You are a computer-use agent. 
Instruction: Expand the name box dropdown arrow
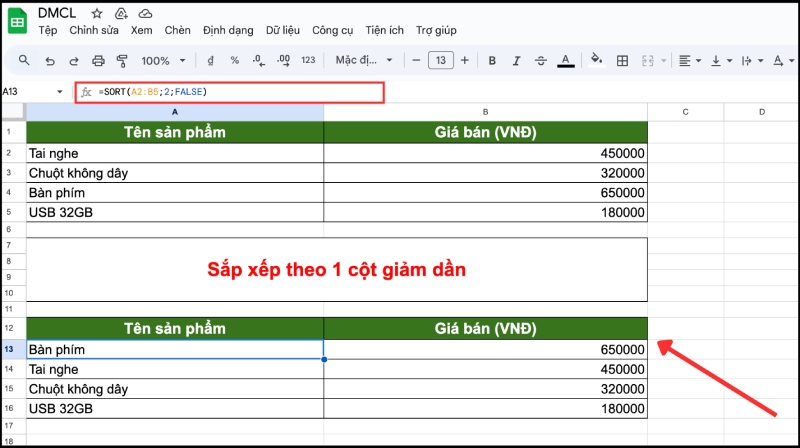pyautogui.click(x=60, y=92)
